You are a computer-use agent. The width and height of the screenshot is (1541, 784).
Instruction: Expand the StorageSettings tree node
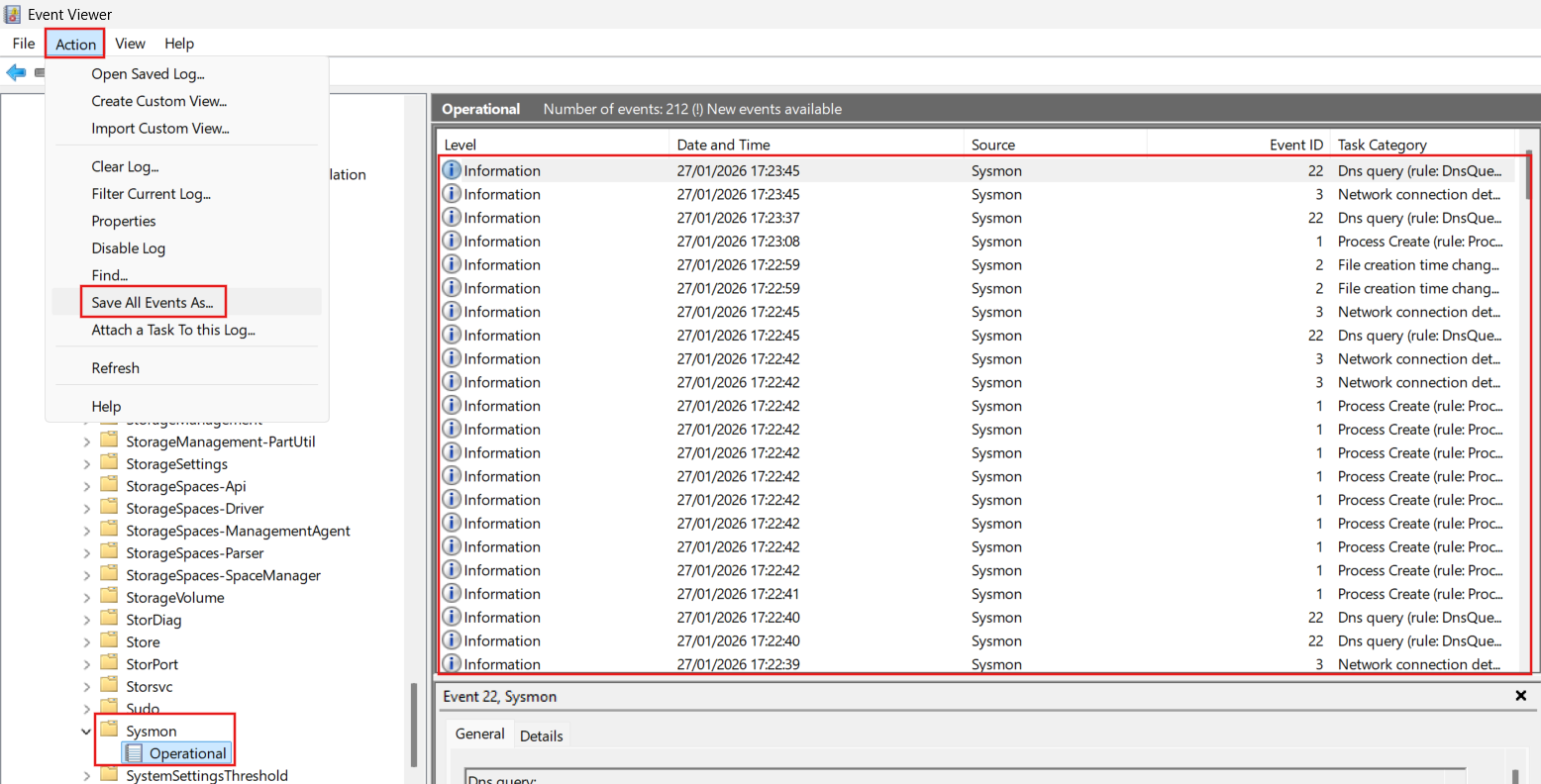coord(86,464)
